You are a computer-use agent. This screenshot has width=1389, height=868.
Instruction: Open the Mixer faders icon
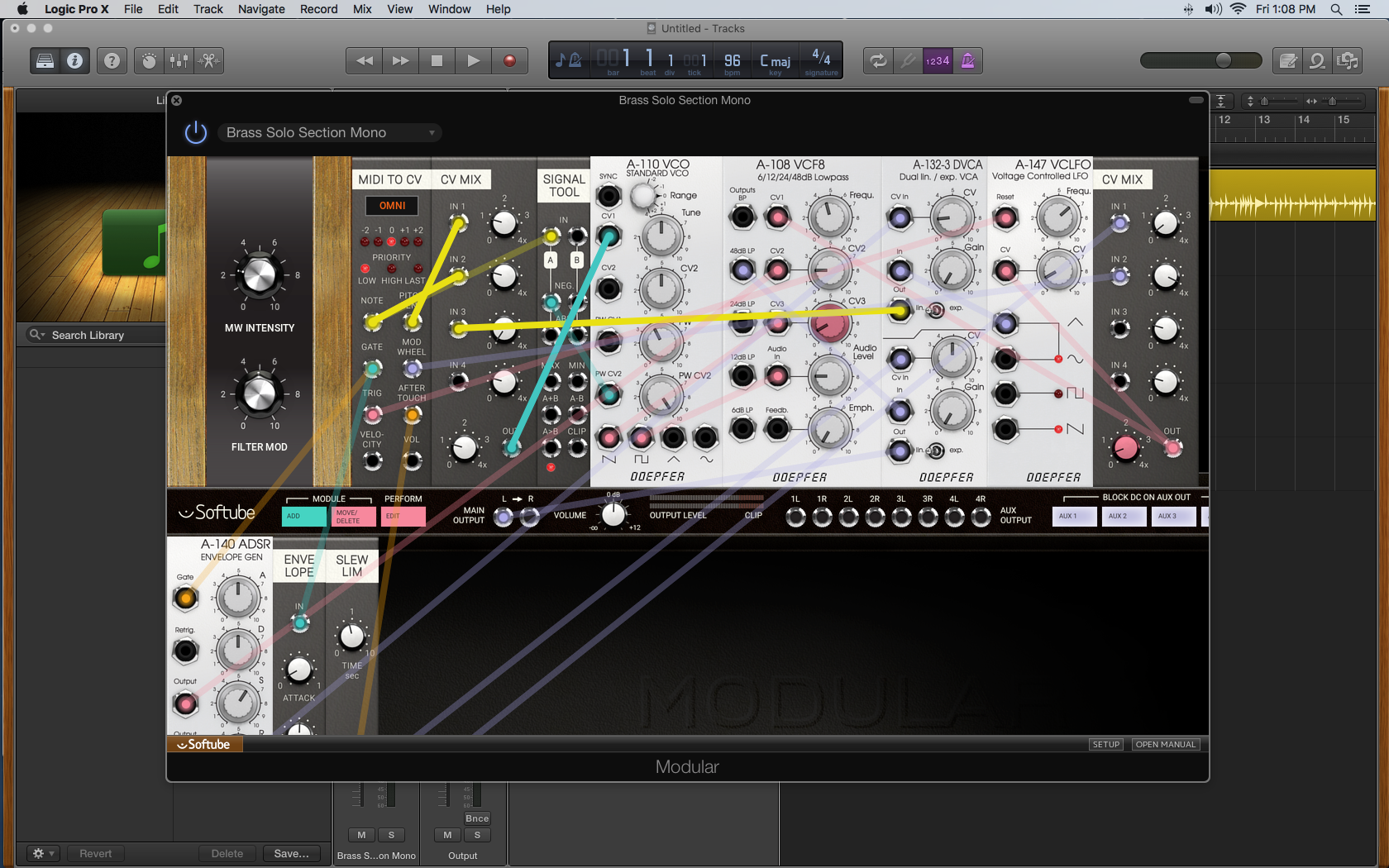[179, 60]
